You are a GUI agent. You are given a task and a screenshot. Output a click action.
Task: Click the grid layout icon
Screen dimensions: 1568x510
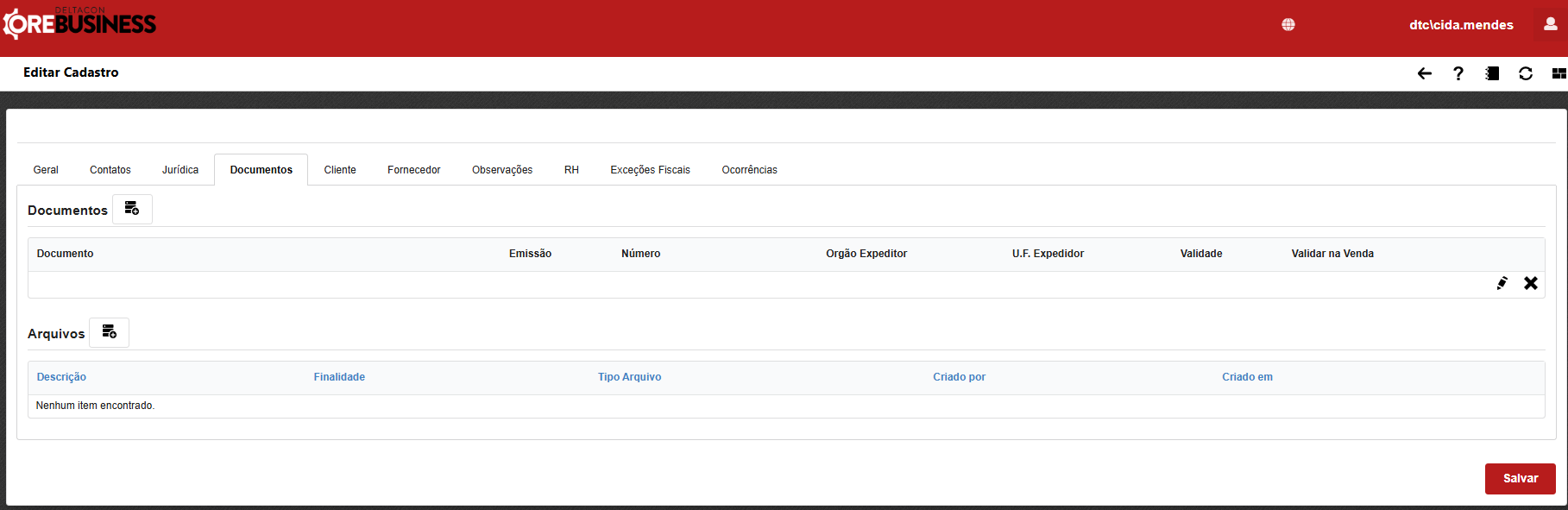coord(1559,73)
